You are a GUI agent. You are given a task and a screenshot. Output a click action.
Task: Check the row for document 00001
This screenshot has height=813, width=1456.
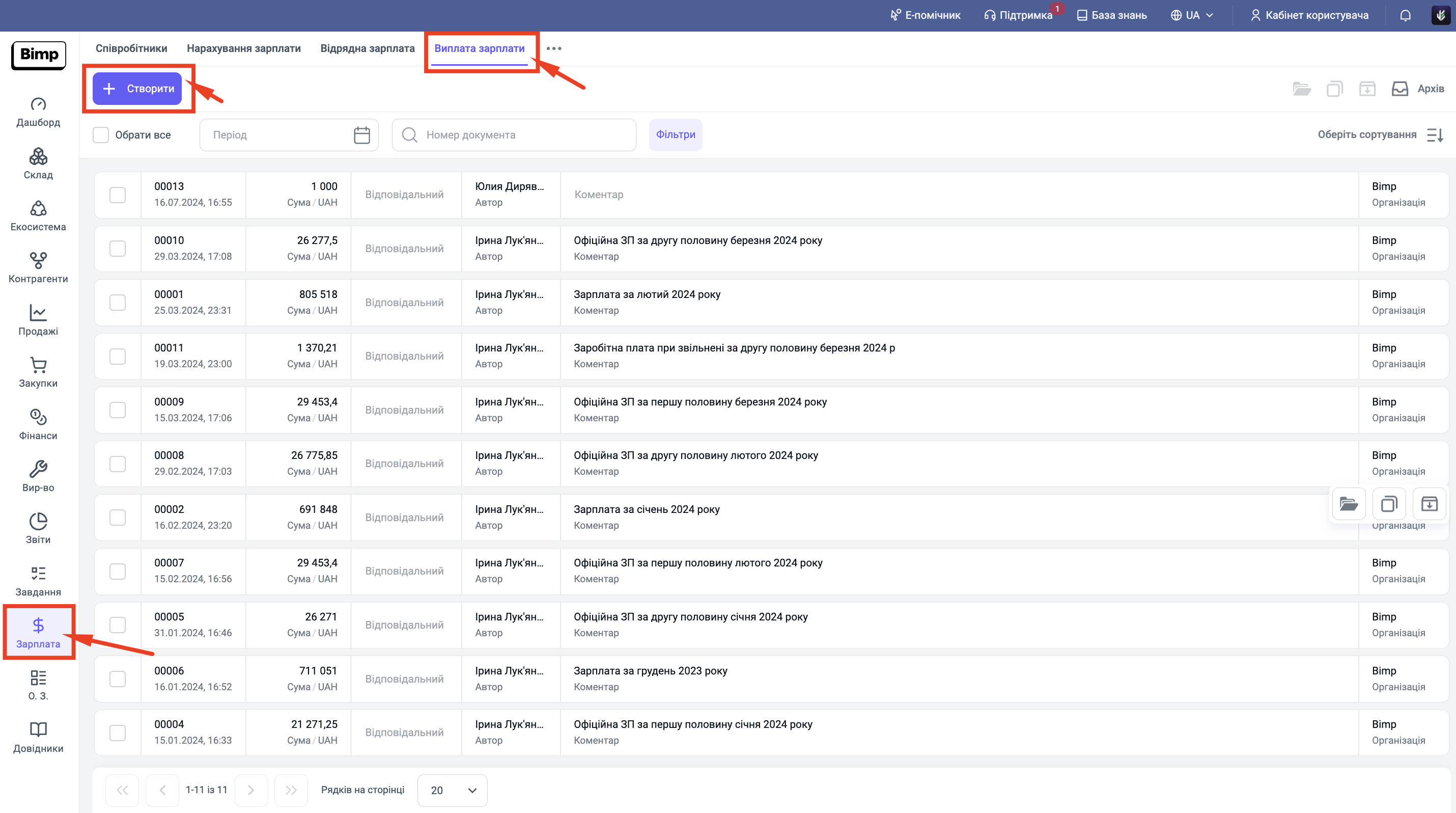(118, 303)
